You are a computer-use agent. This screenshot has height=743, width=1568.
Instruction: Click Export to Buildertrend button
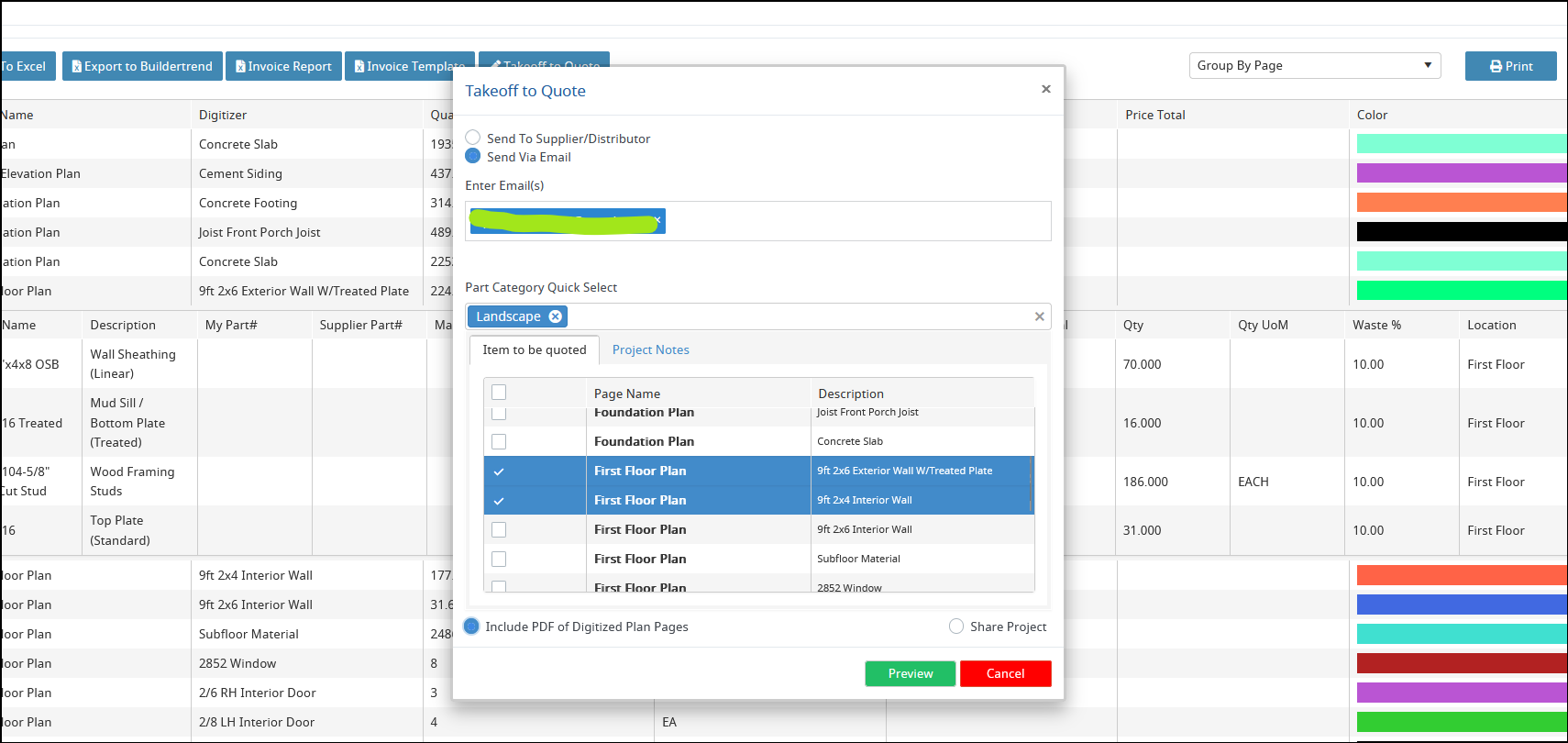tap(142, 66)
